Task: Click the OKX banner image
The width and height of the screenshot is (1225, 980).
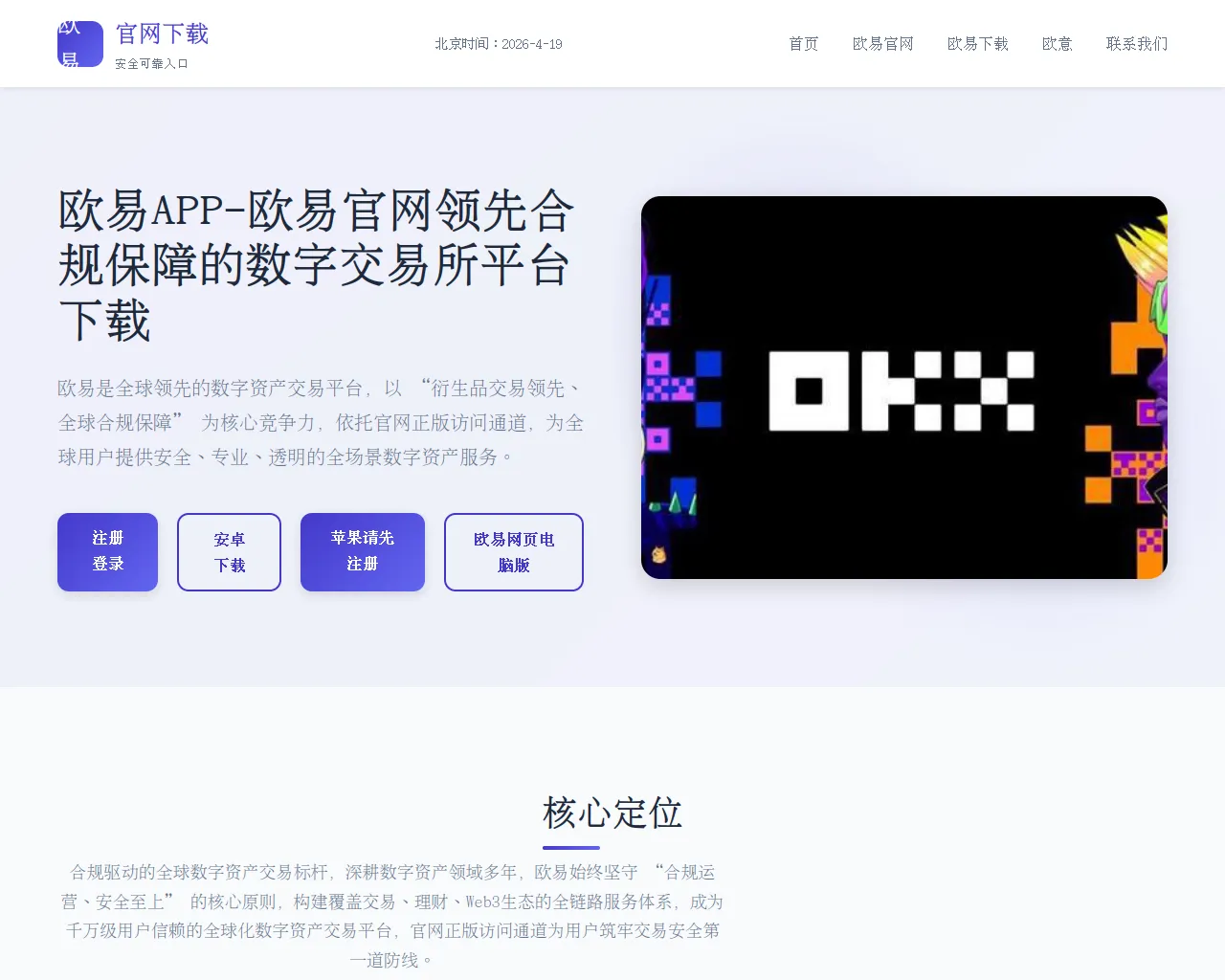Action: (x=904, y=388)
